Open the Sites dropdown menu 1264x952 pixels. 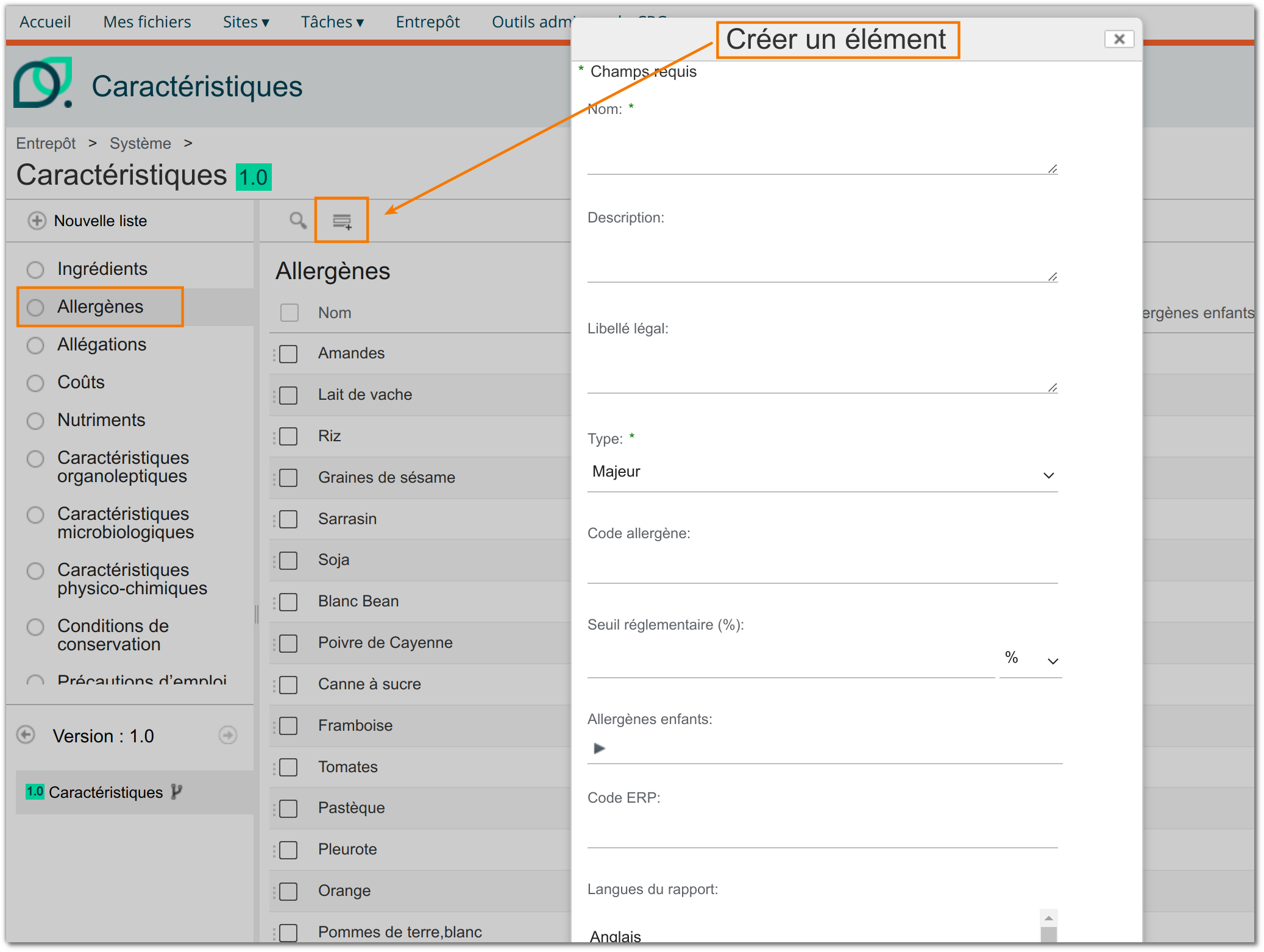tap(246, 22)
